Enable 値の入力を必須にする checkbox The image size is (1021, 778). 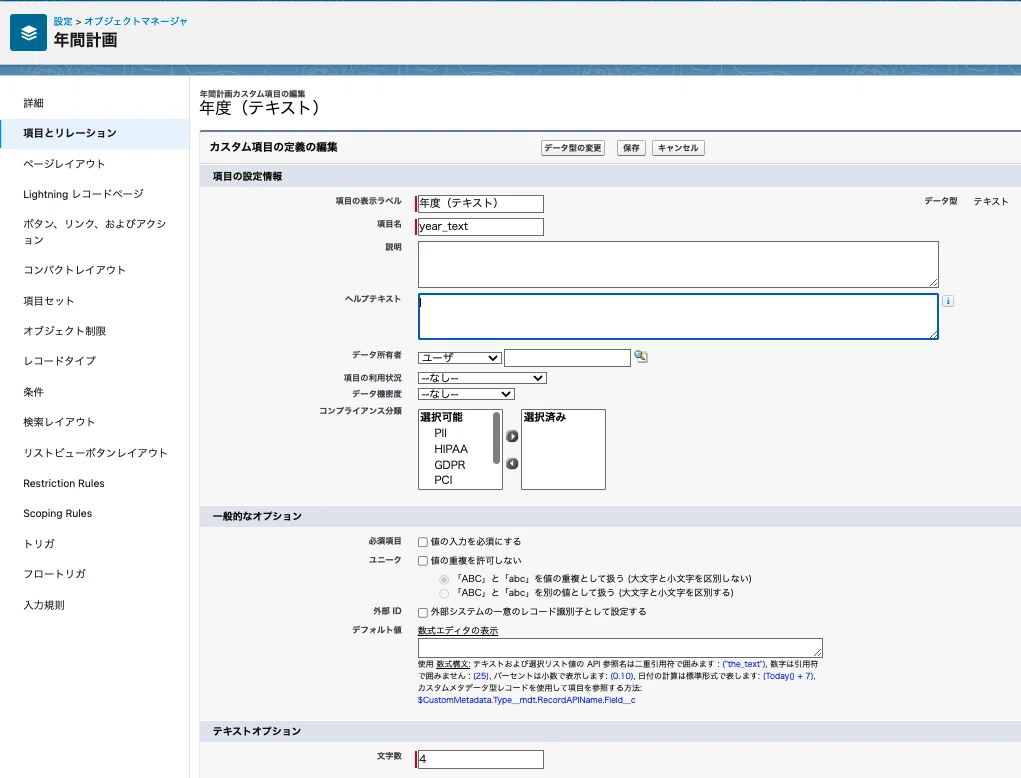click(423, 542)
